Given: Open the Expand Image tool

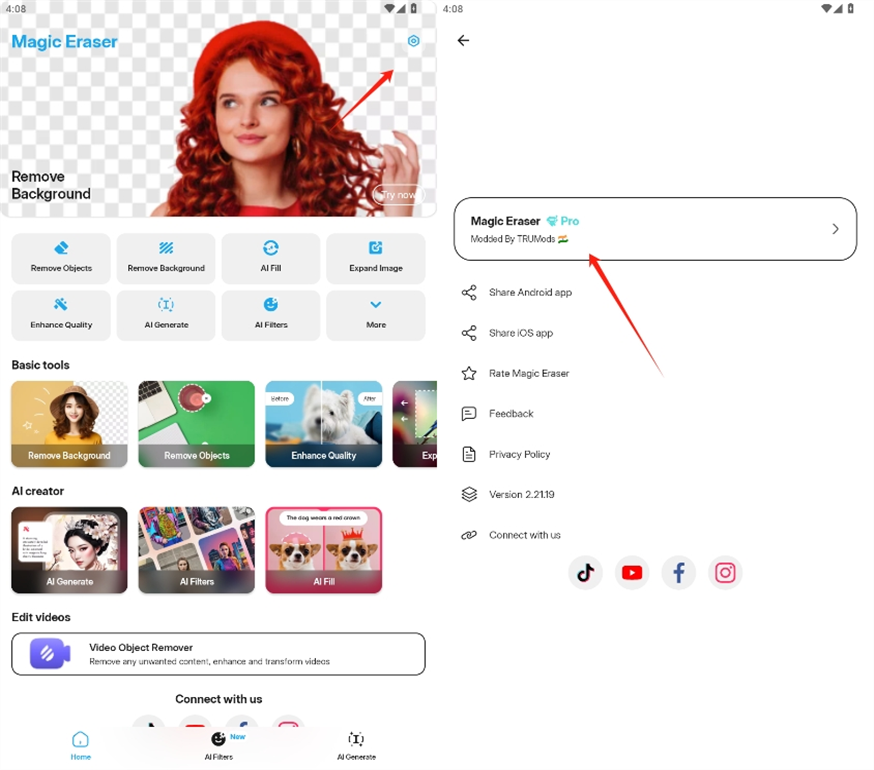Looking at the screenshot, I should 376,258.
